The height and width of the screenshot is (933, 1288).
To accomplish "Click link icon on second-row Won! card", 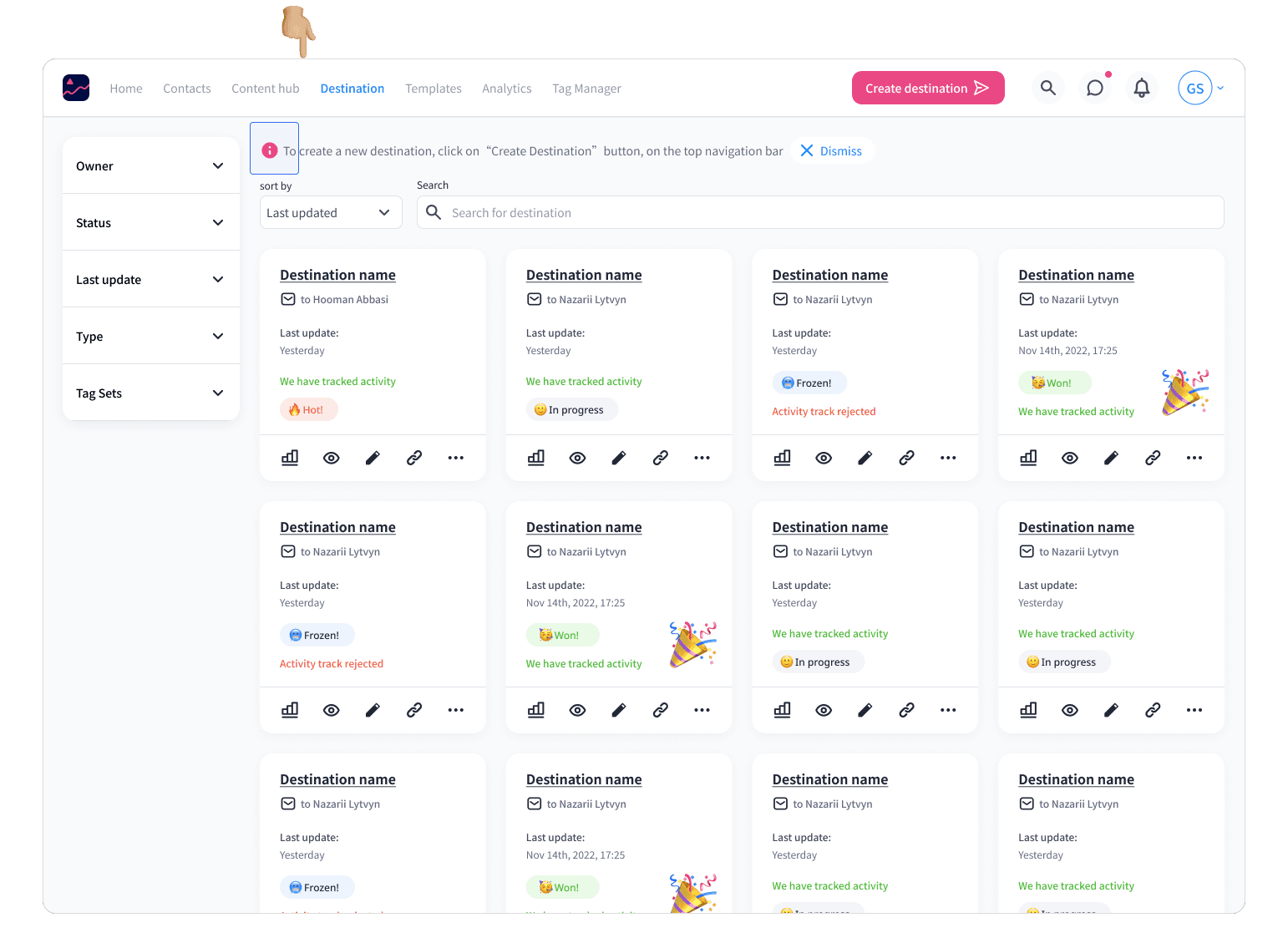I will click(661, 710).
